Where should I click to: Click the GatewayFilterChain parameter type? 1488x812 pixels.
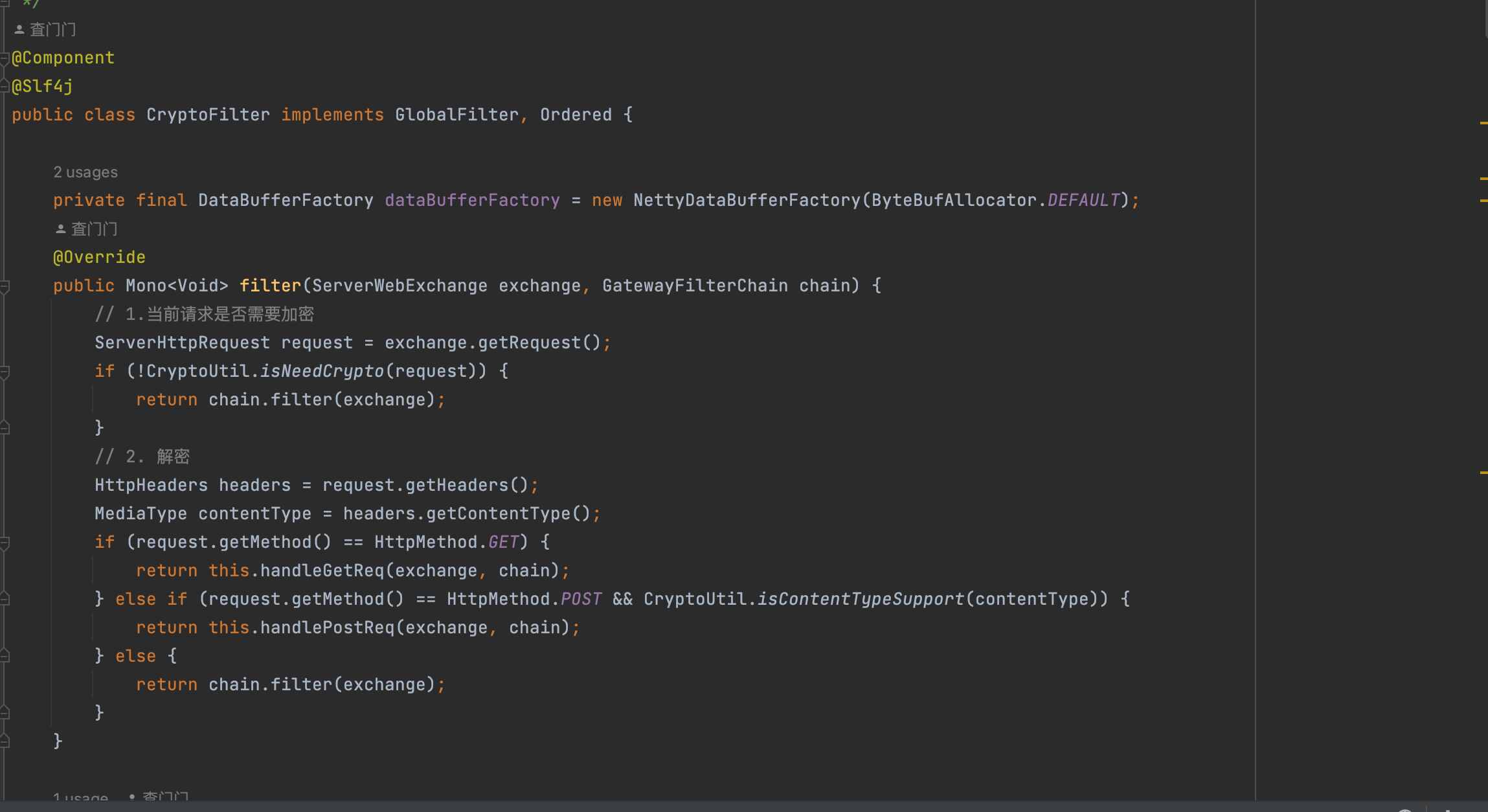tap(695, 286)
